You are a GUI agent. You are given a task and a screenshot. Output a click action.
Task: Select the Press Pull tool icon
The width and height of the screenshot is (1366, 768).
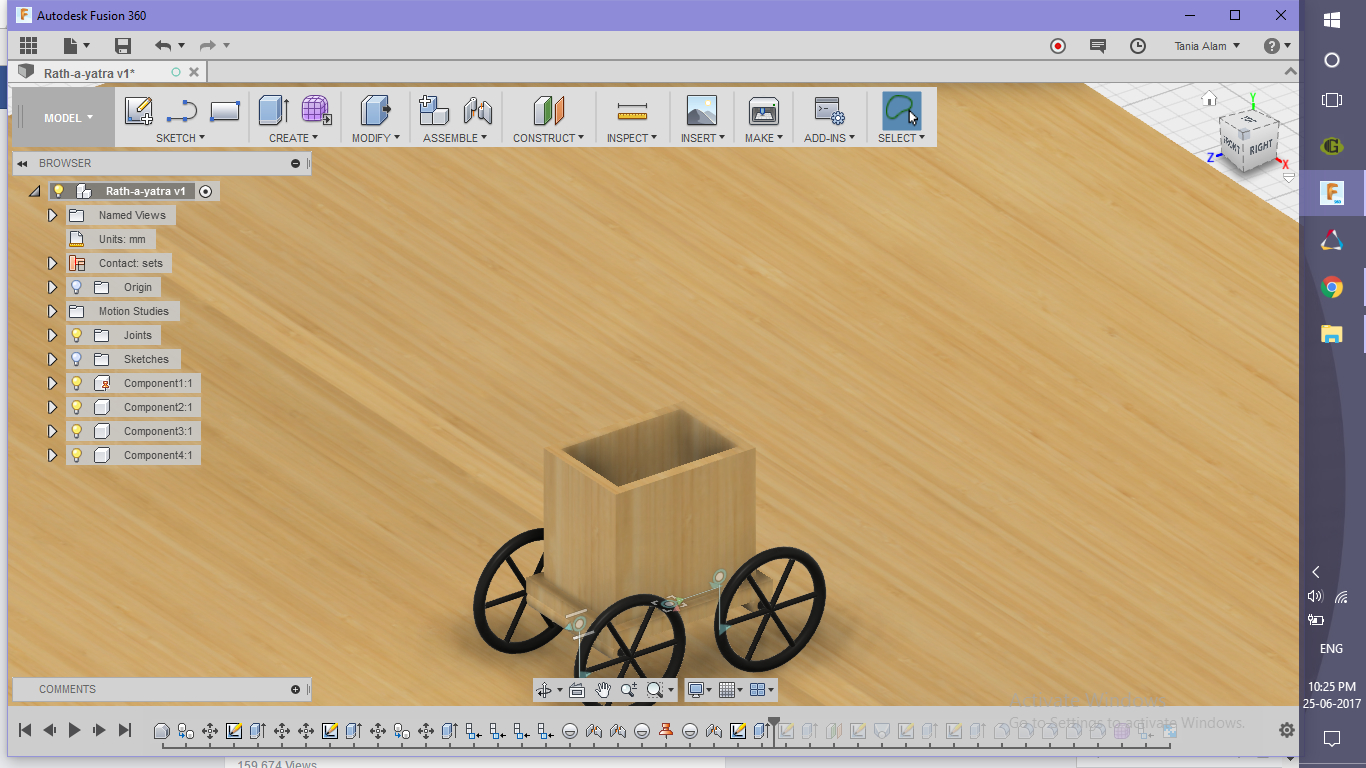(x=375, y=110)
